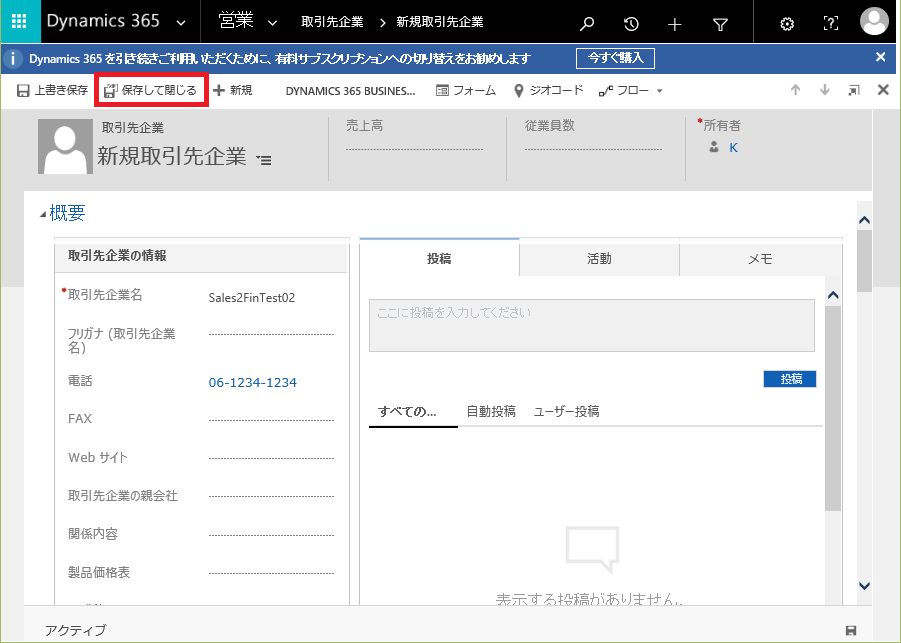901x643 pixels.
Task: Open the app launcher waffle menu
Action: (20, 22)
